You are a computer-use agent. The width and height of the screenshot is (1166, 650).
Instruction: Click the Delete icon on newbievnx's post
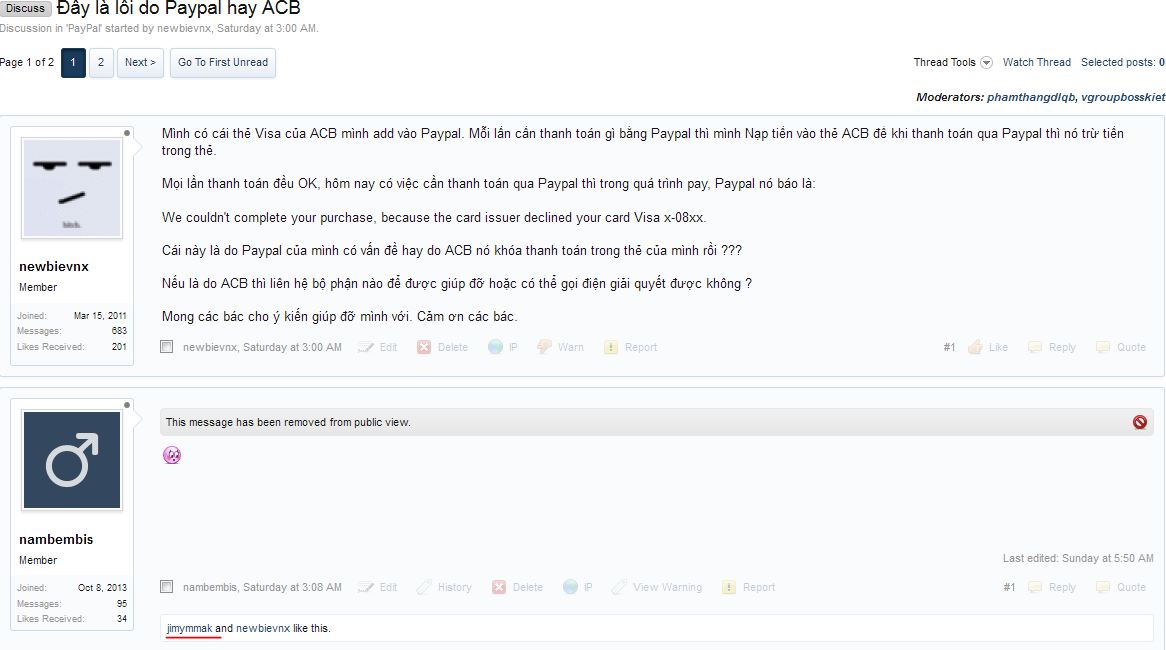click(x=424, y=347)
